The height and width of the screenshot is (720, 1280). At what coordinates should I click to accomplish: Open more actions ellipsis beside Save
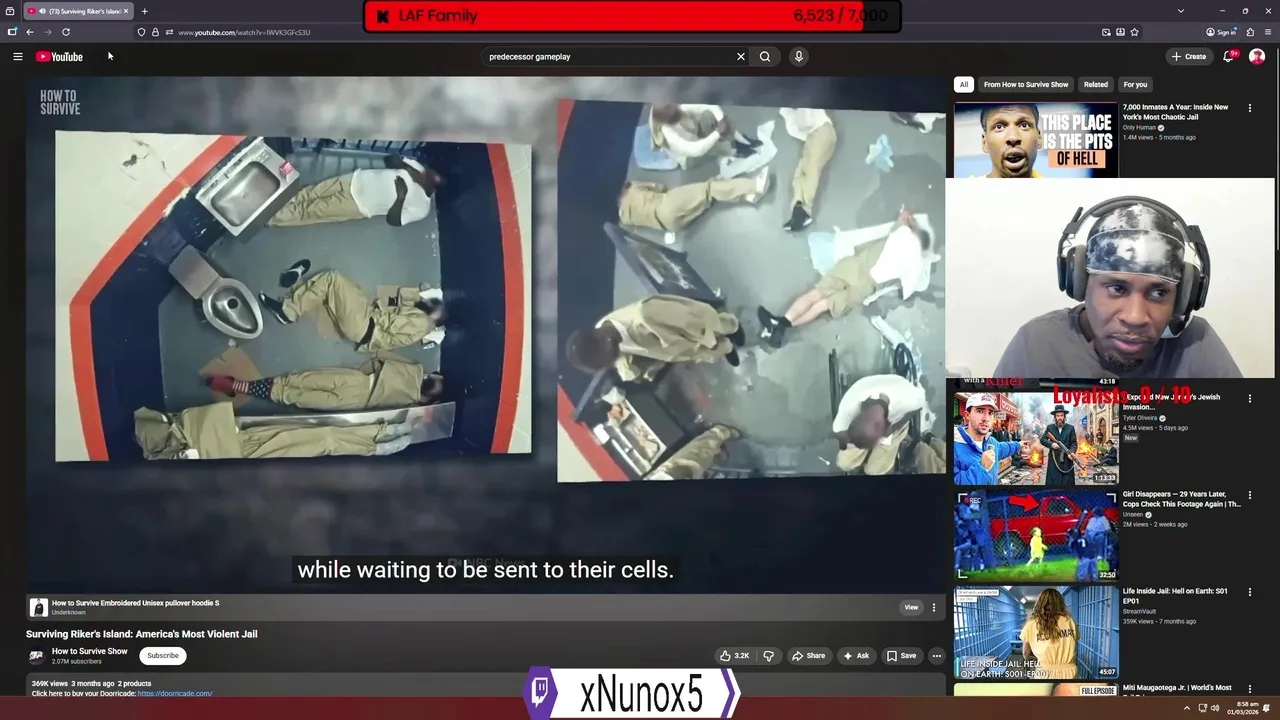[936, 656]
